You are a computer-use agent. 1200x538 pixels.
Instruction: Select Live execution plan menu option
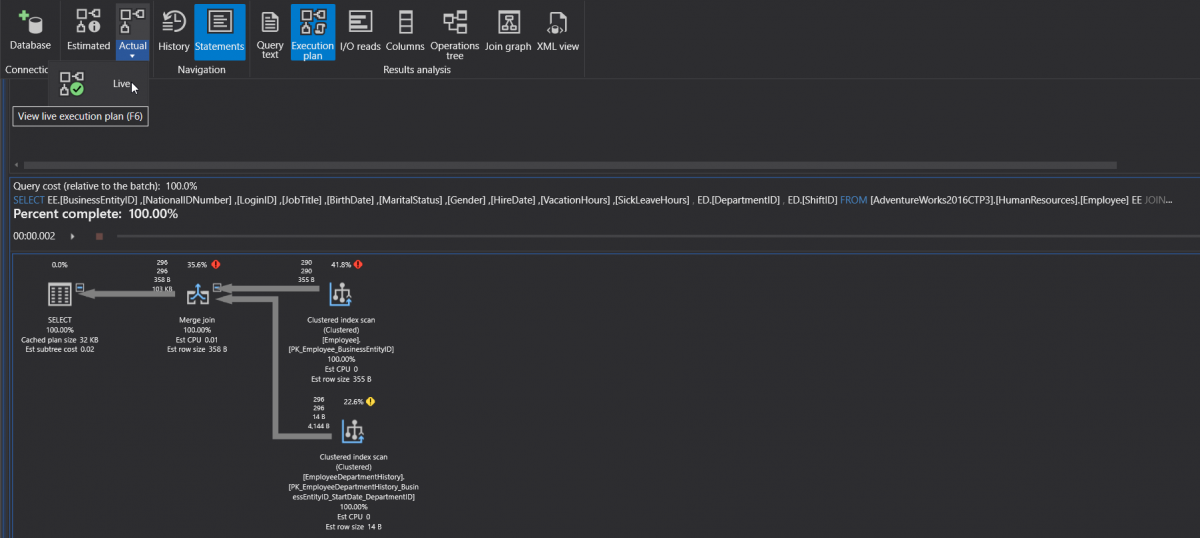99,84
